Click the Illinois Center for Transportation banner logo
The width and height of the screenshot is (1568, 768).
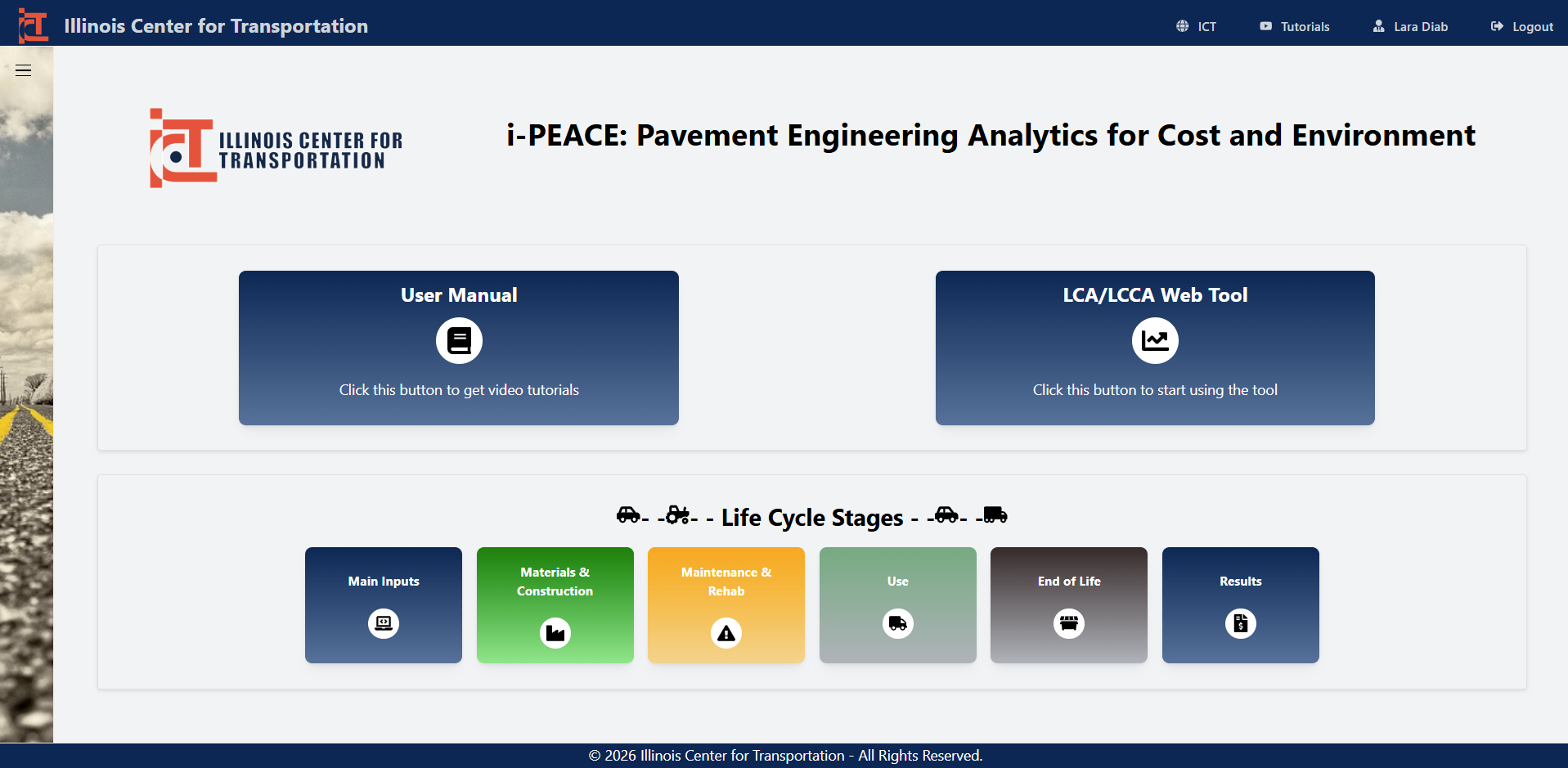point(276,149)
